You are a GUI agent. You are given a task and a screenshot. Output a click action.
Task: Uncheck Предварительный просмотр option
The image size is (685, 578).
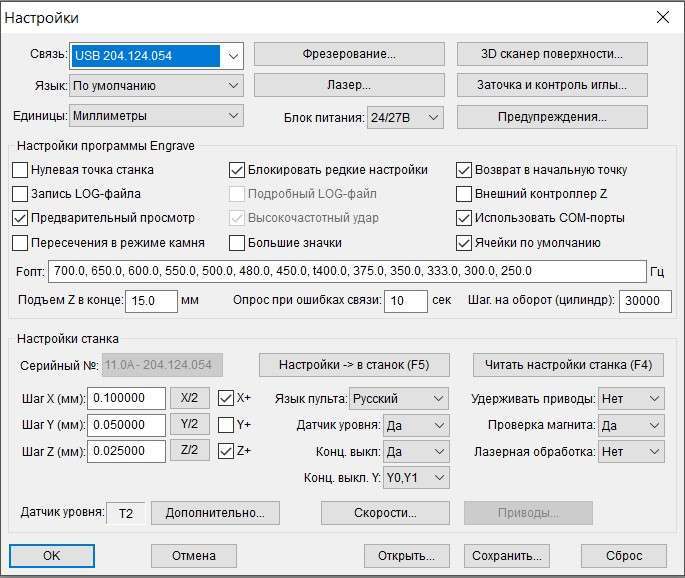tap(20, 217)
